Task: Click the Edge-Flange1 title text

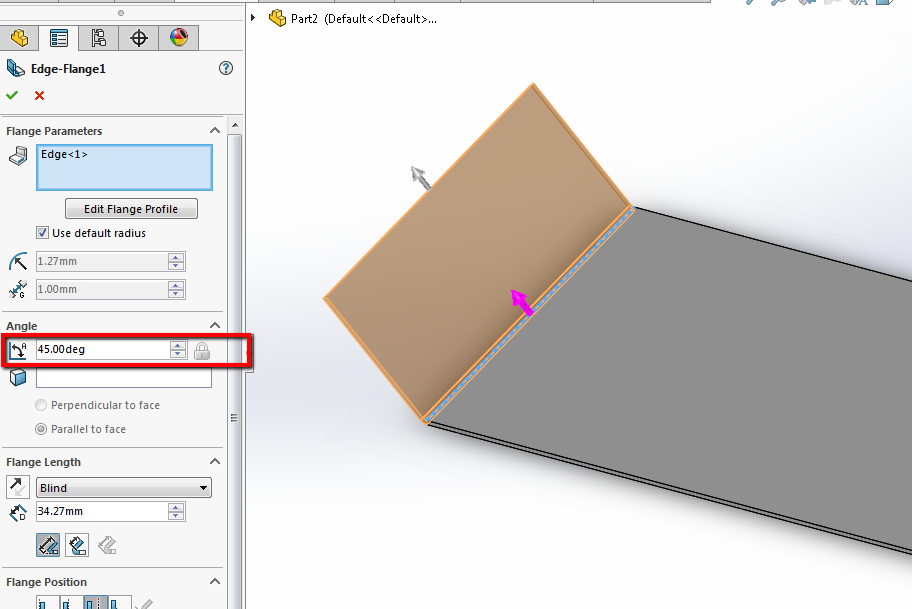Action: [x=68, y=69]
